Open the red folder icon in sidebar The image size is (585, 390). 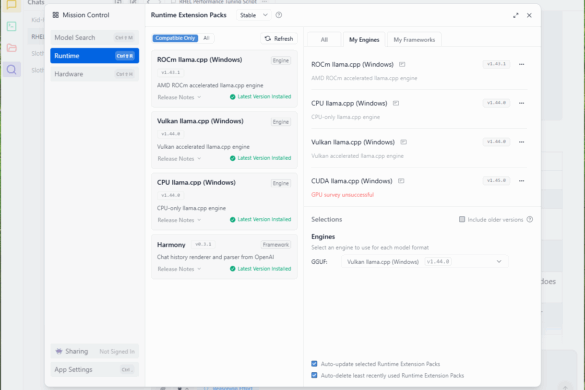(12, 48)
